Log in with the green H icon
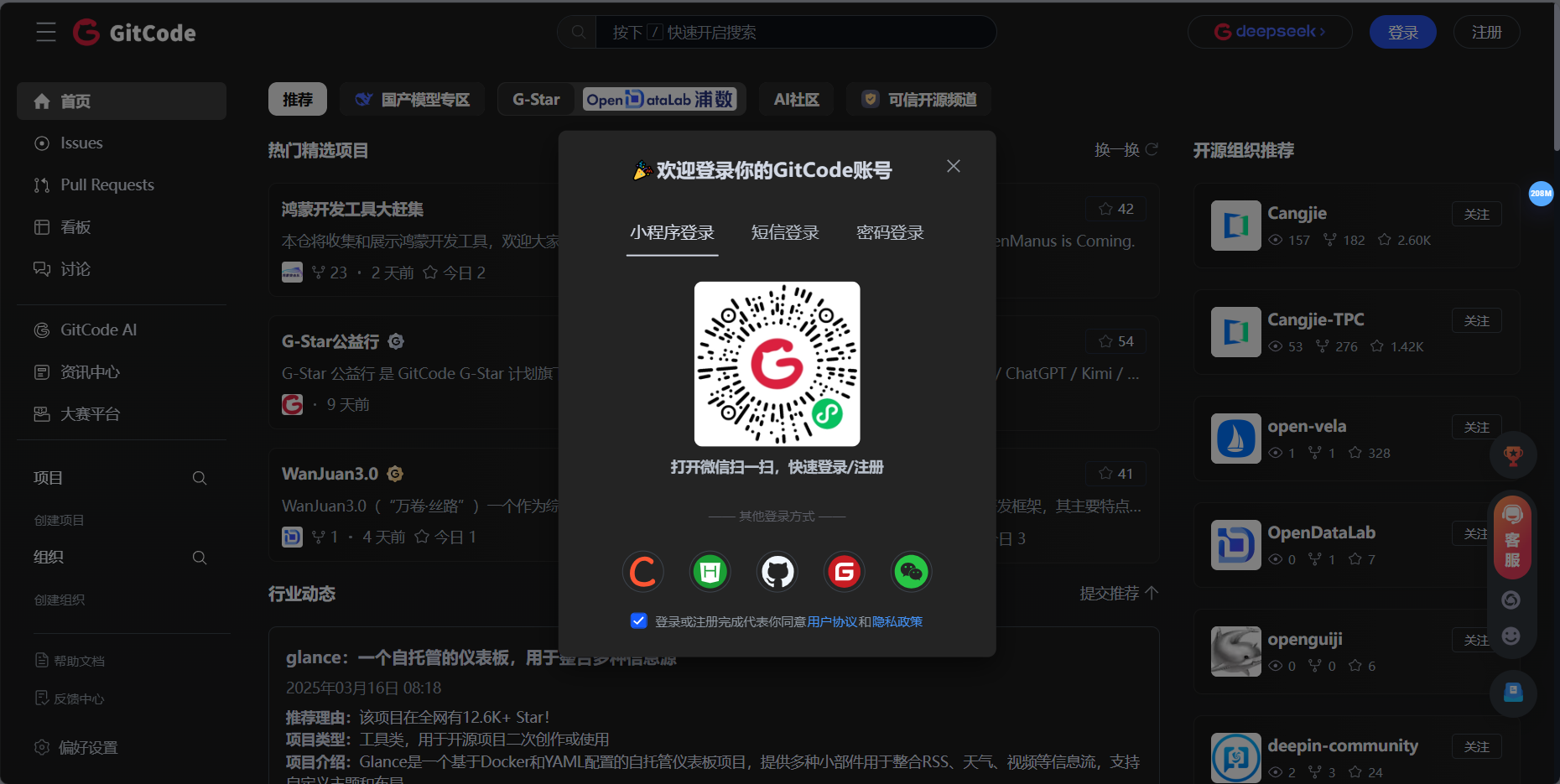 (x=710, y=572)
